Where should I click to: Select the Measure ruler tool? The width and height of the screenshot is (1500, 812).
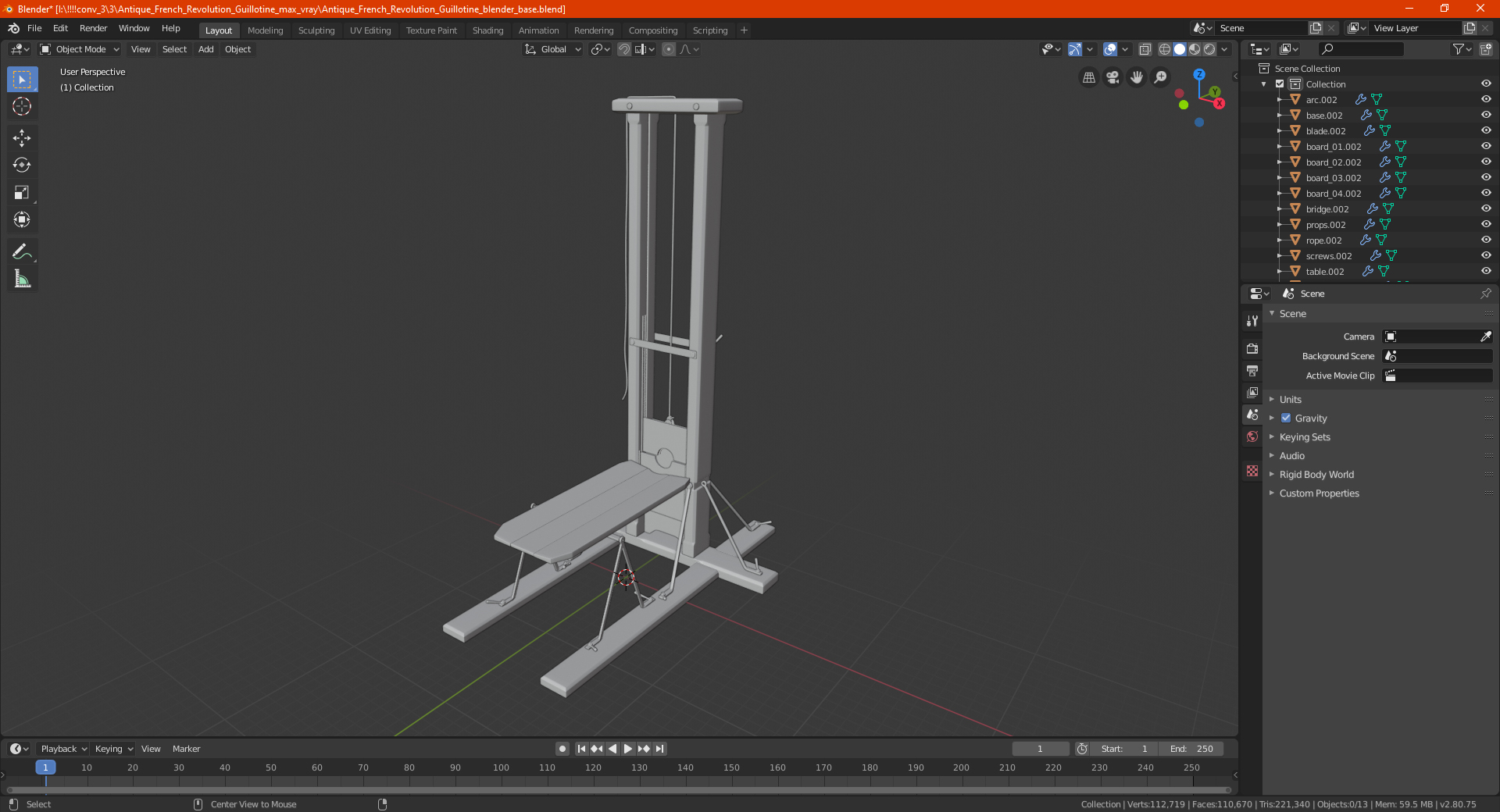point(22,279)
